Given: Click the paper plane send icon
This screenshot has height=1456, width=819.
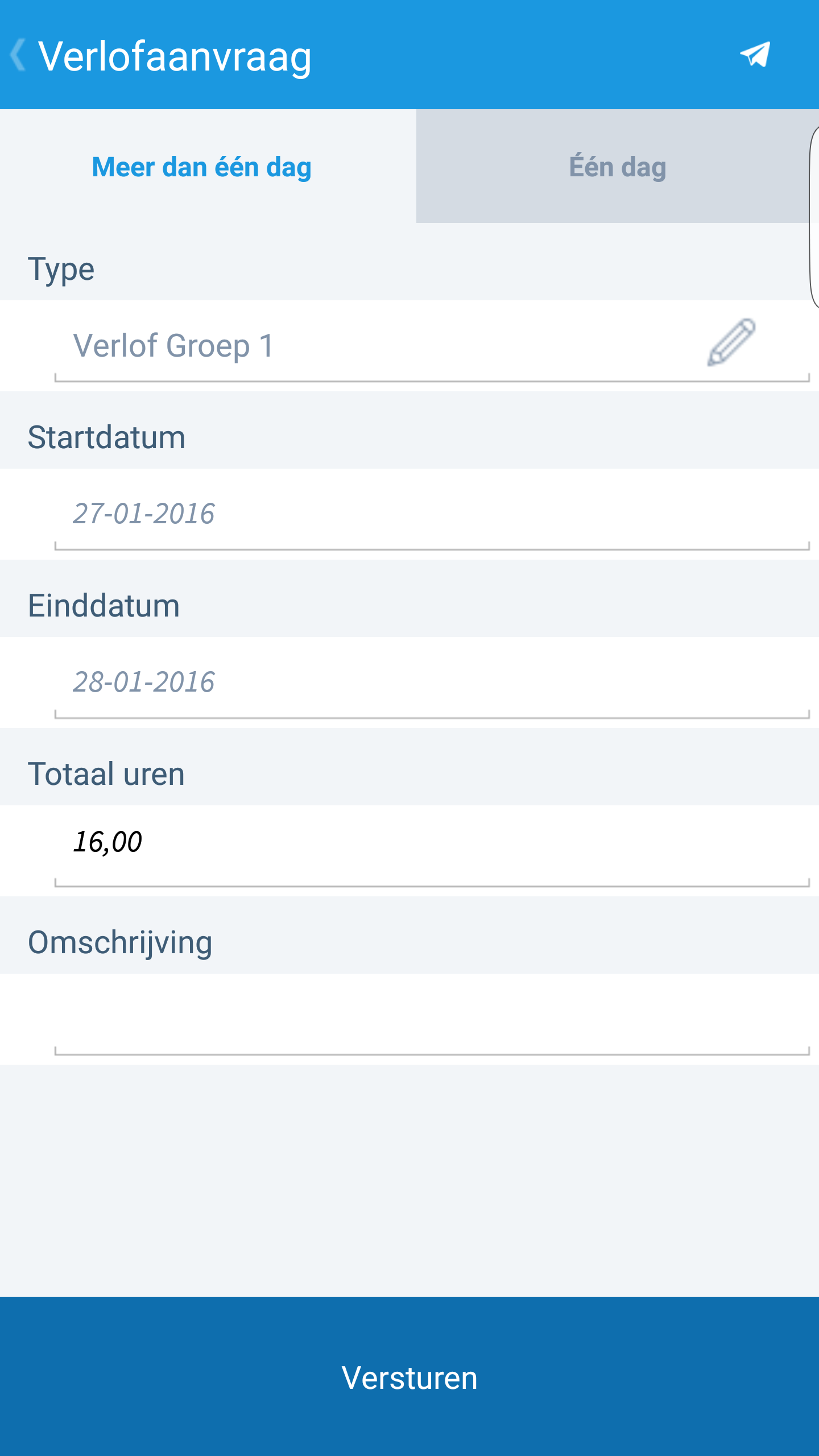Looking at the screenshot, I should tap(755, 55).
